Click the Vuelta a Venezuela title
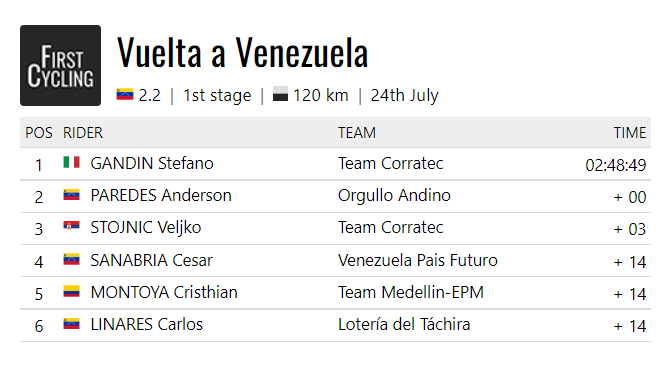This screenshot has width=667, height=373. [242, 53]
